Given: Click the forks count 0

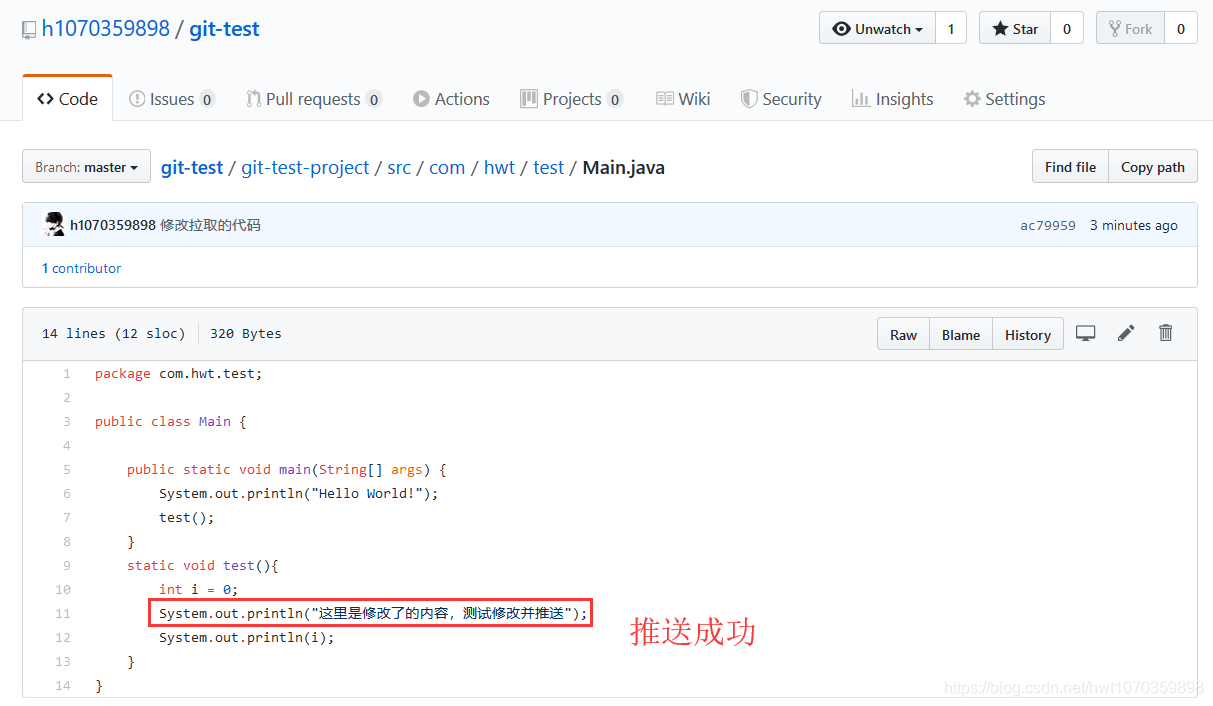Looking at the screenshot, I should tap(1181, 29).
